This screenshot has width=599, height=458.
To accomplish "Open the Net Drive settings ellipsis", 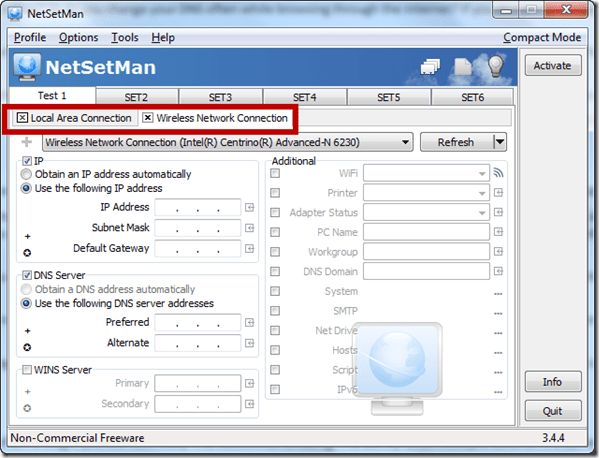I will pos(498,333).
